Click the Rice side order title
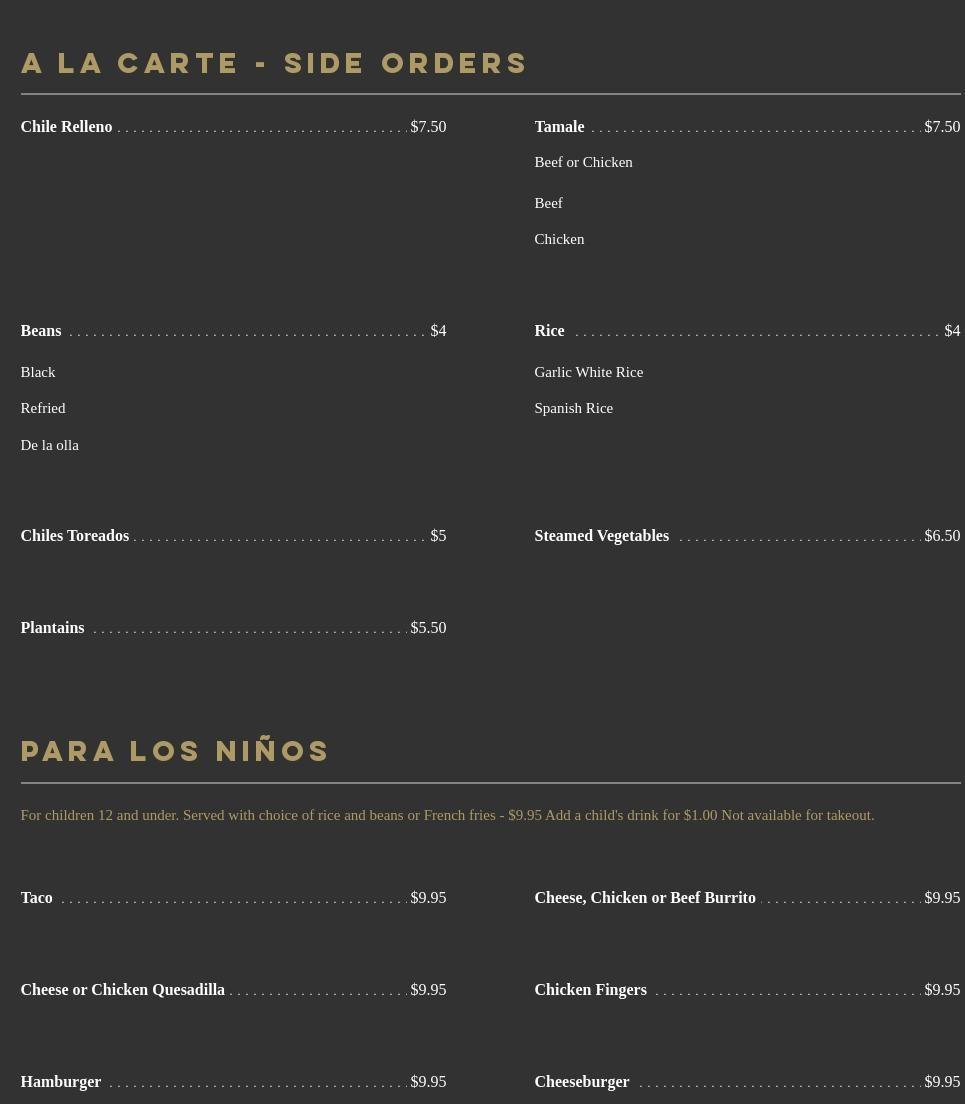 click(549, 331)
